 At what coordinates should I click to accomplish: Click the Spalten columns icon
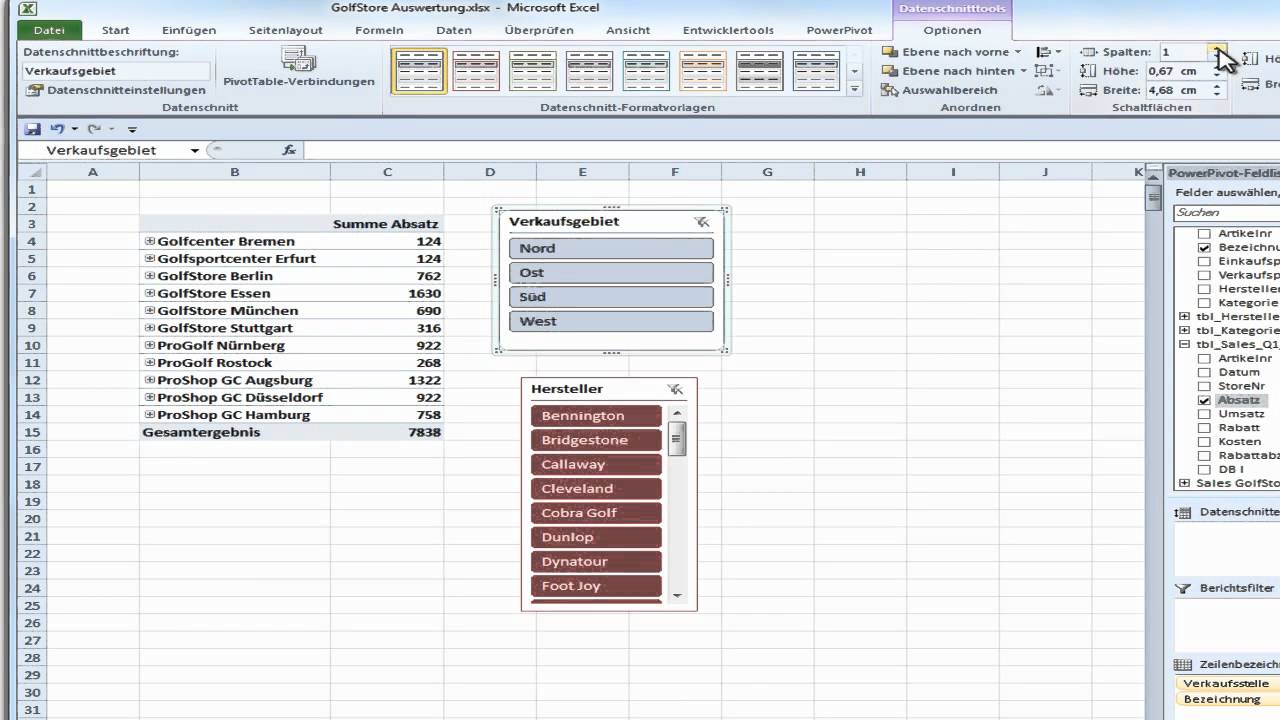tap(1088, 51)
